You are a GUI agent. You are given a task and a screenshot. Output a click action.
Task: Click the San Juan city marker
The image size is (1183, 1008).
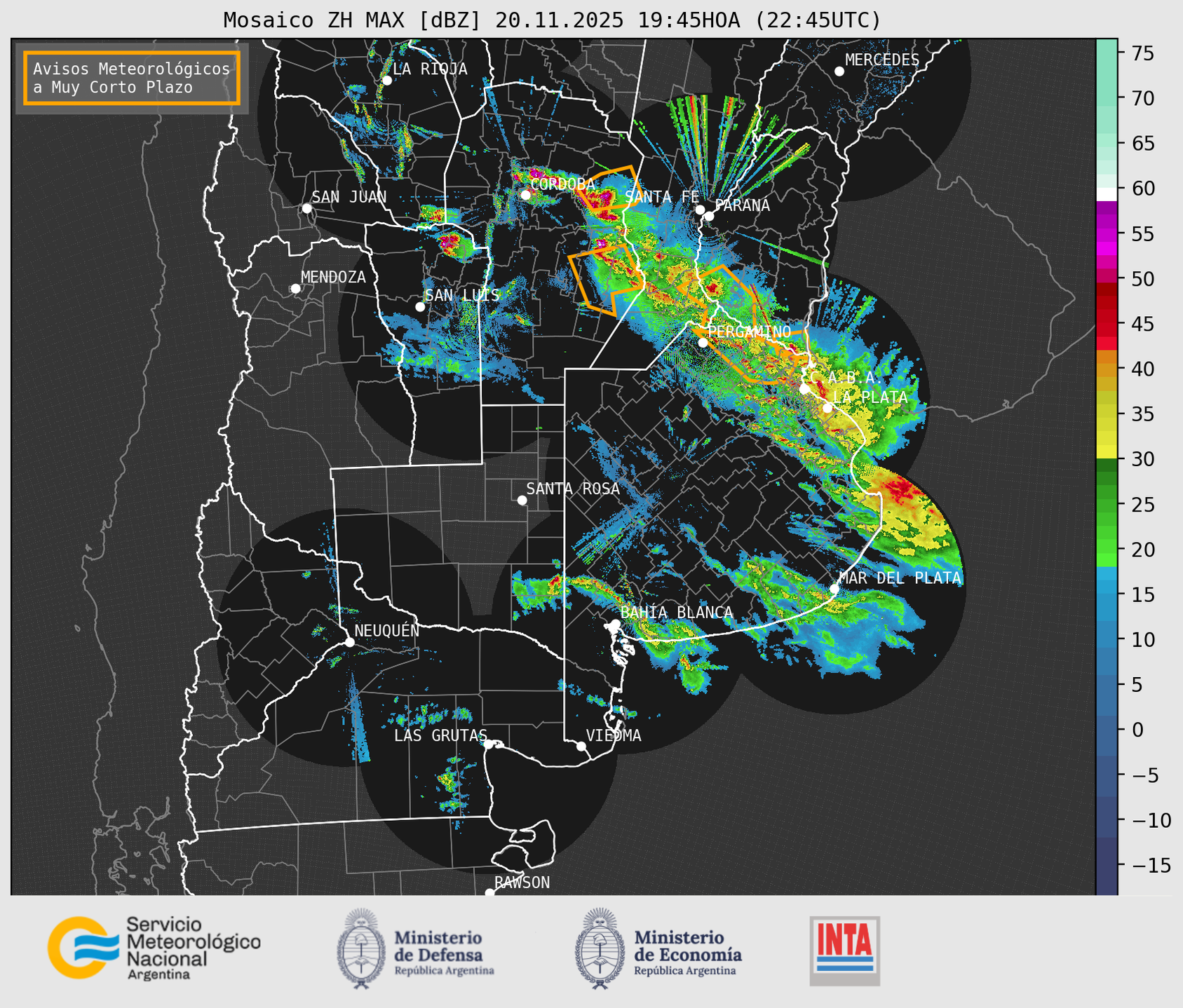point(306,208)
